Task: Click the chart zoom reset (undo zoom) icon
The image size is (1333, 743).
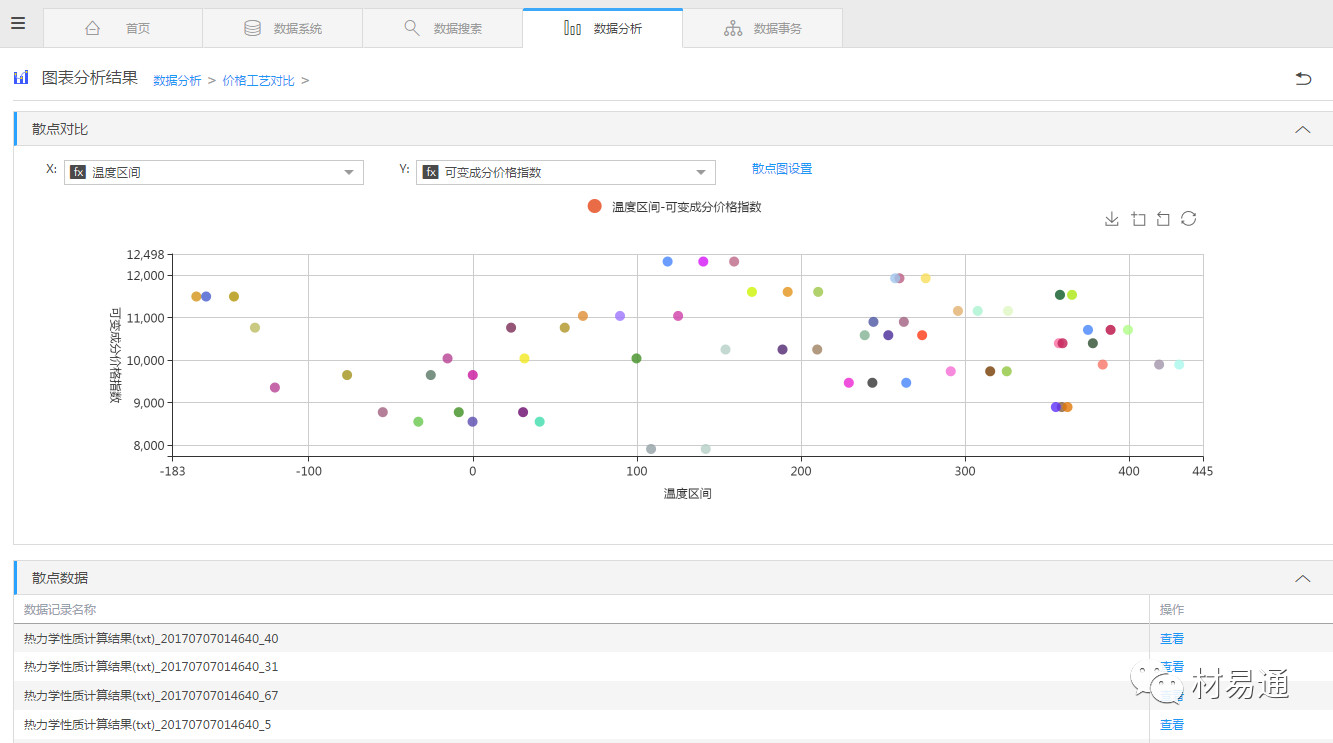Action: click(x=1163, y=219)
